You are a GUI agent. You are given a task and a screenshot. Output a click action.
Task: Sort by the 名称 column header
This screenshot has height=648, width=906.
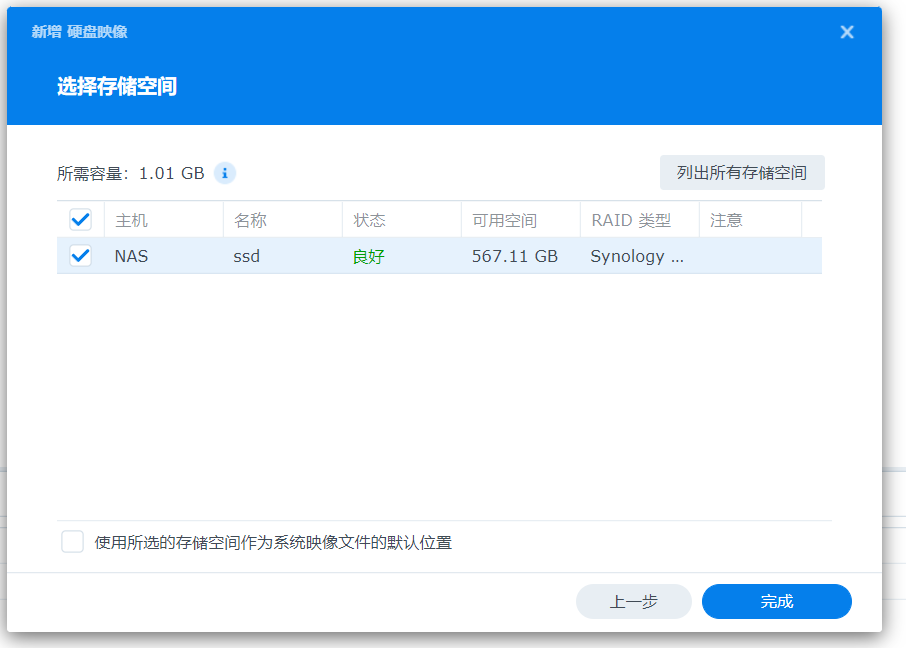pos(283,220)
